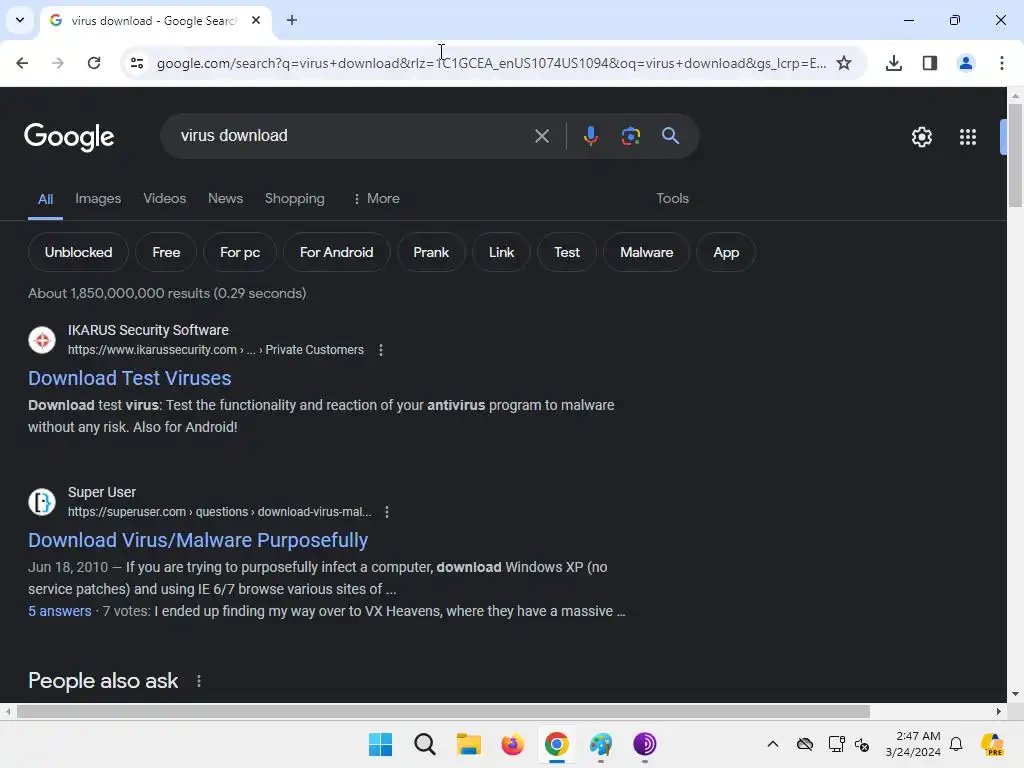Click the scroll right arrow
The width and height of the screenshot is (1024, 768).
[999, 711]
